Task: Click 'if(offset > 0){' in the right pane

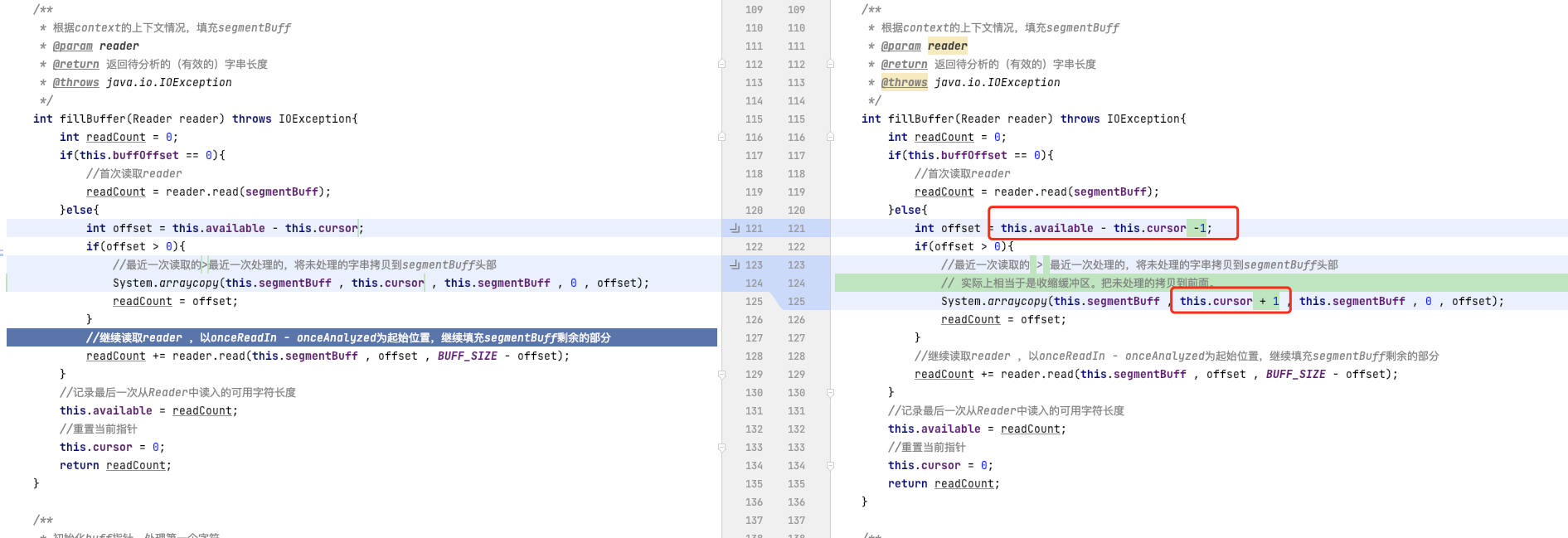Action: pyautogui.click(x=964, y=246)
